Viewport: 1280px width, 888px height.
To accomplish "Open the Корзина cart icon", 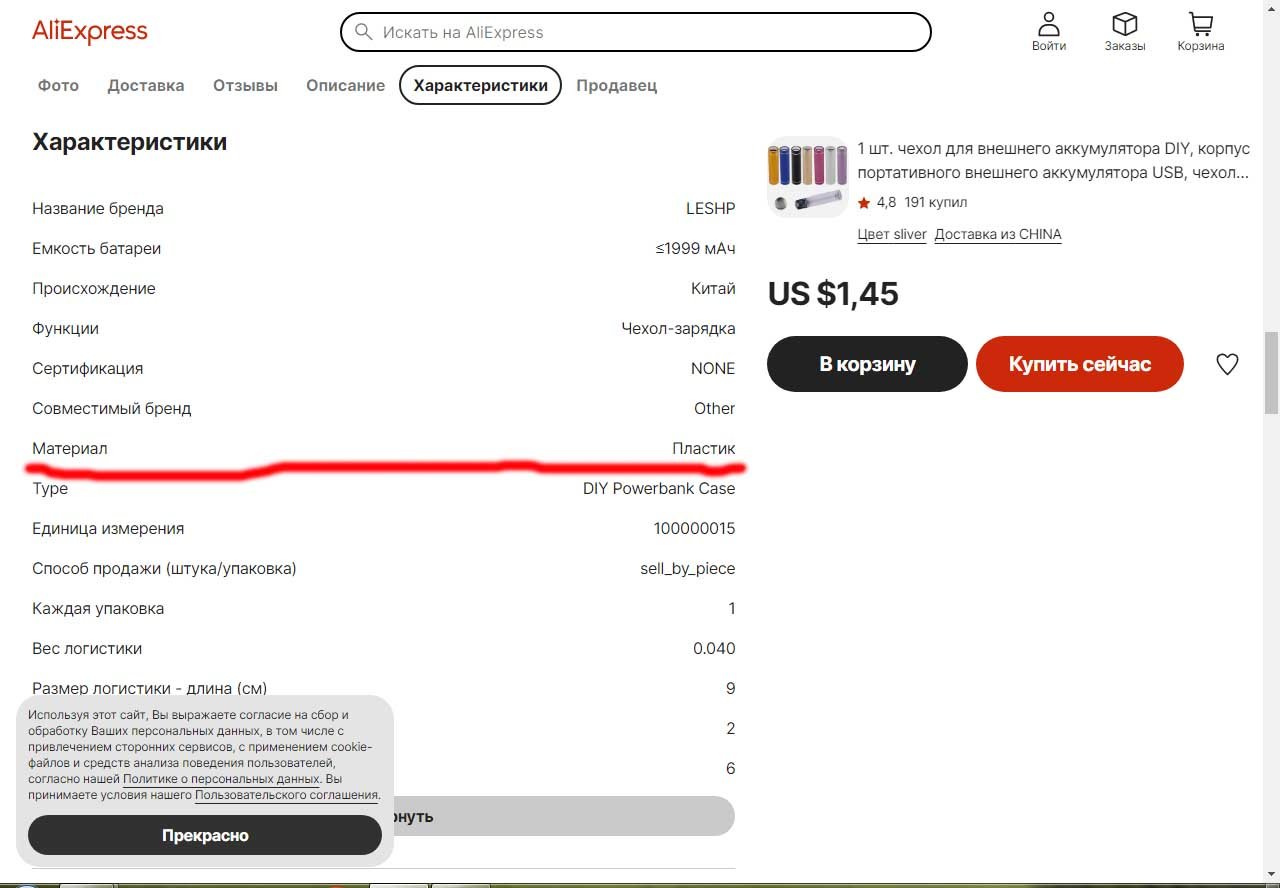I will click(1201, 24).
